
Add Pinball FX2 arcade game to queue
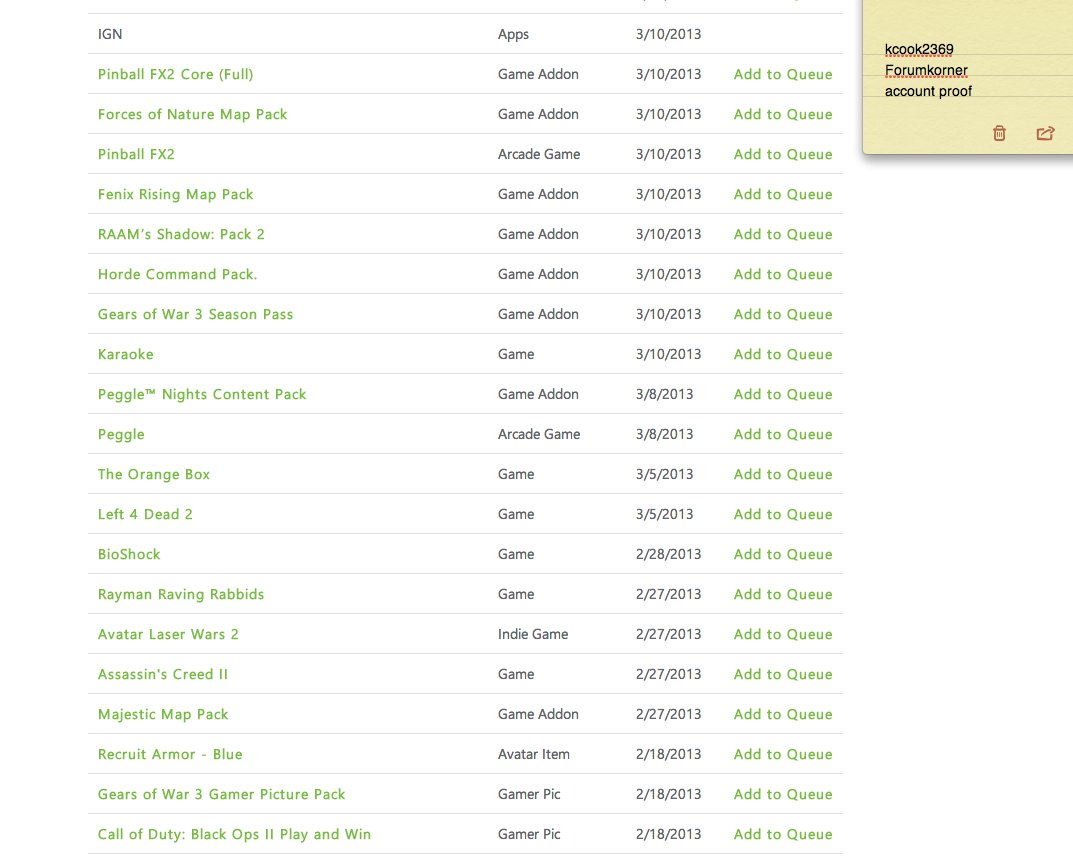pos(783,154)
